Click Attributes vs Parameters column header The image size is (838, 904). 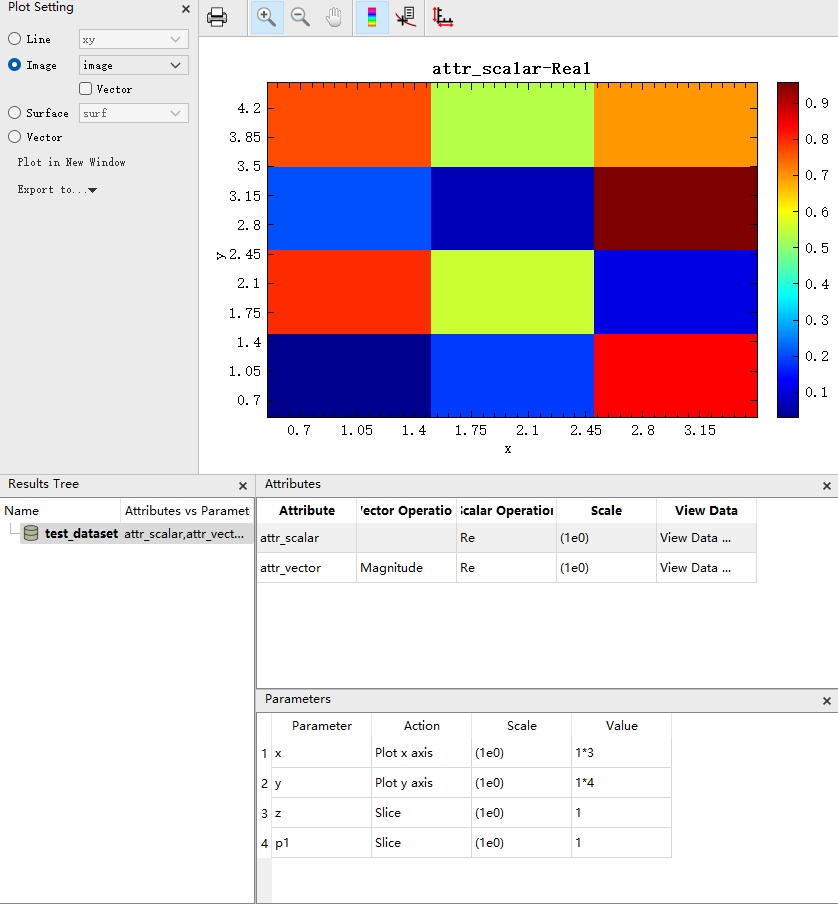tap(187, 511)
